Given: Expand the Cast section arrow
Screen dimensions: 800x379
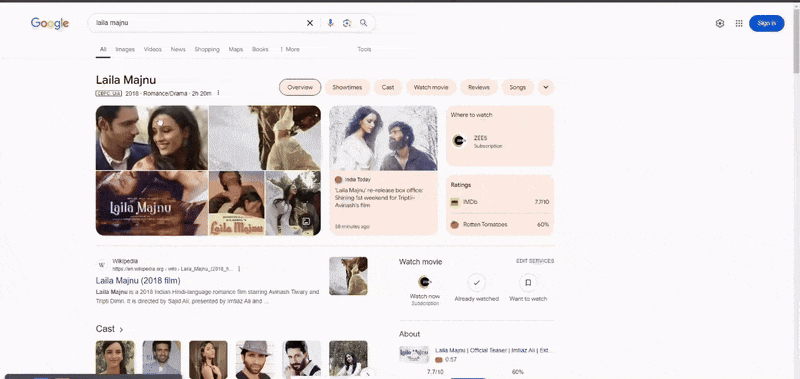Looking at the screenshot, I should (x=121, y=330).
